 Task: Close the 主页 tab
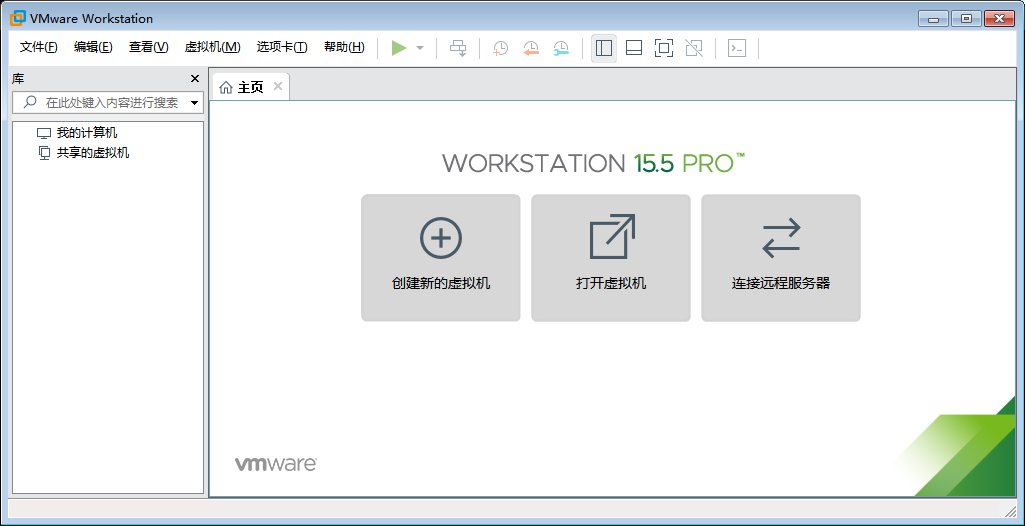point(278,86)
